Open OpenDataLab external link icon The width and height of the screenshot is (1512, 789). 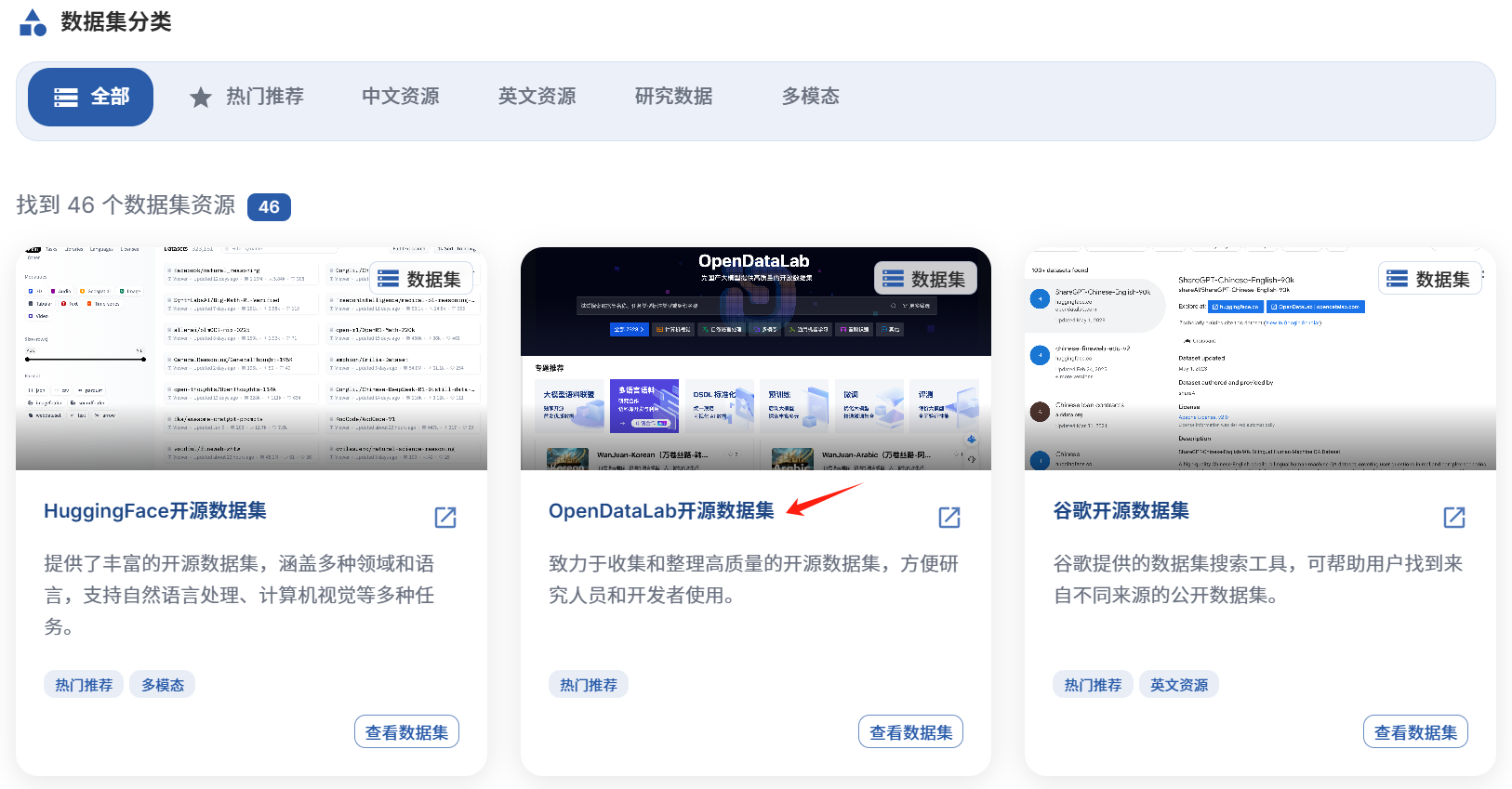[949, 518]
